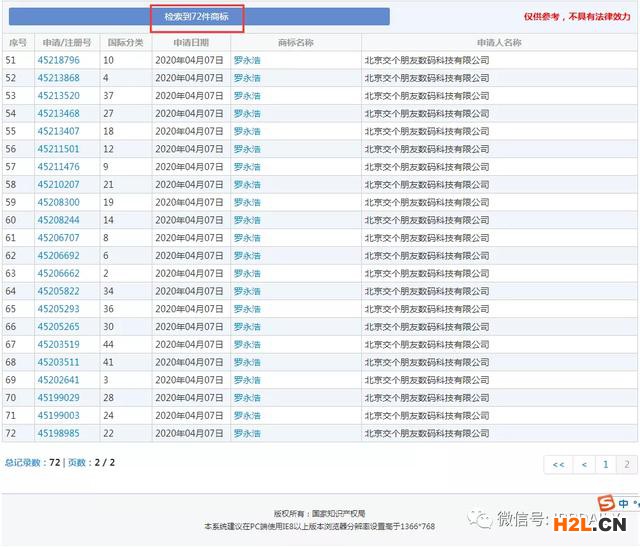Click the 申请人名称 column header
The image size is (640, 547).
pyautogui.click(x=499, y=42)
